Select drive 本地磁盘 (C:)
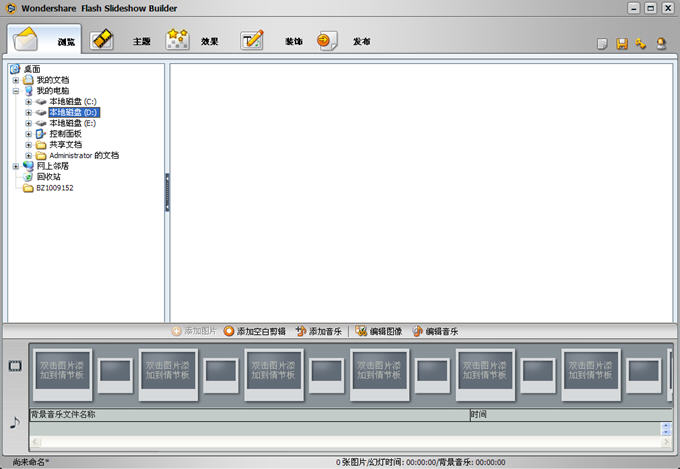 pos(73,102)
